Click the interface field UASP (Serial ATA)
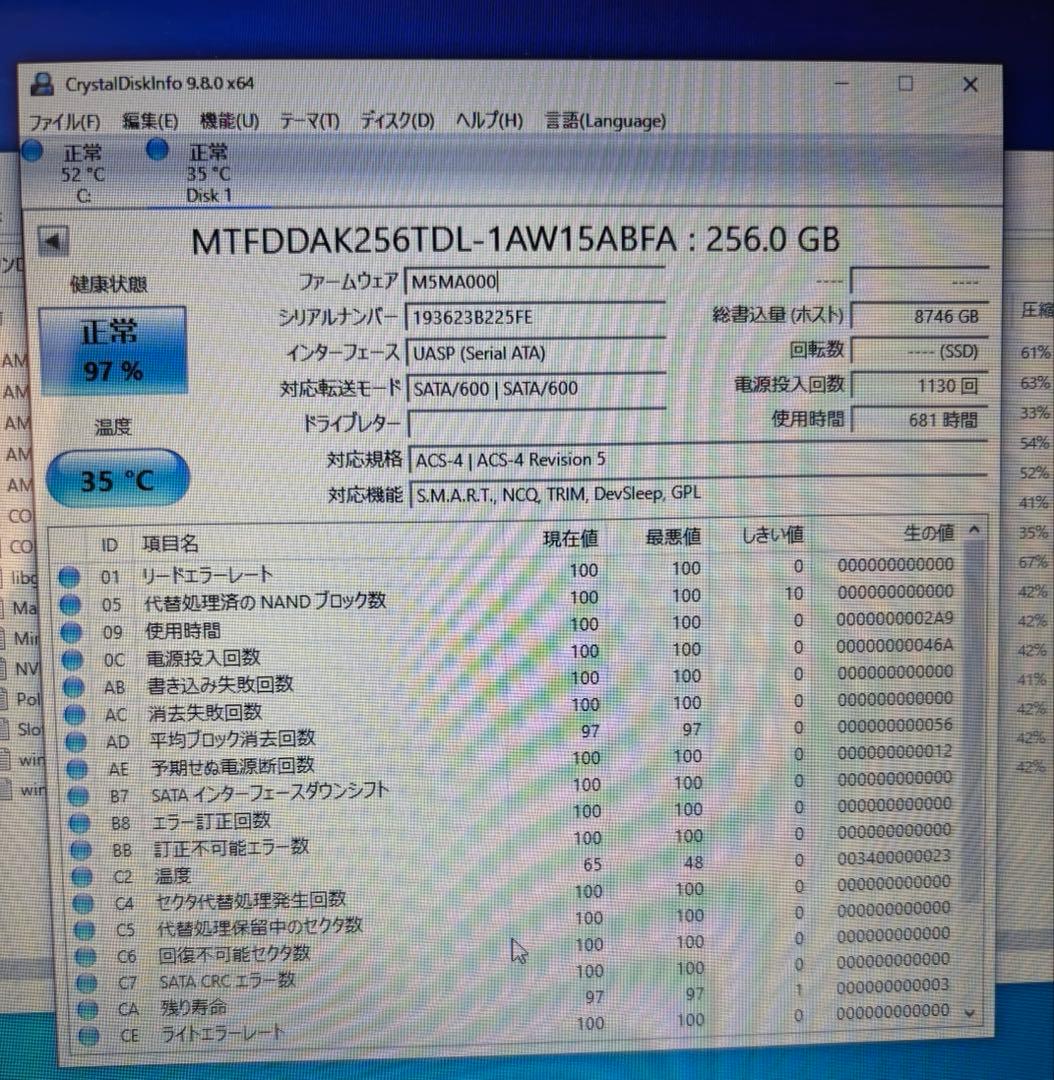 pos(535,353)
